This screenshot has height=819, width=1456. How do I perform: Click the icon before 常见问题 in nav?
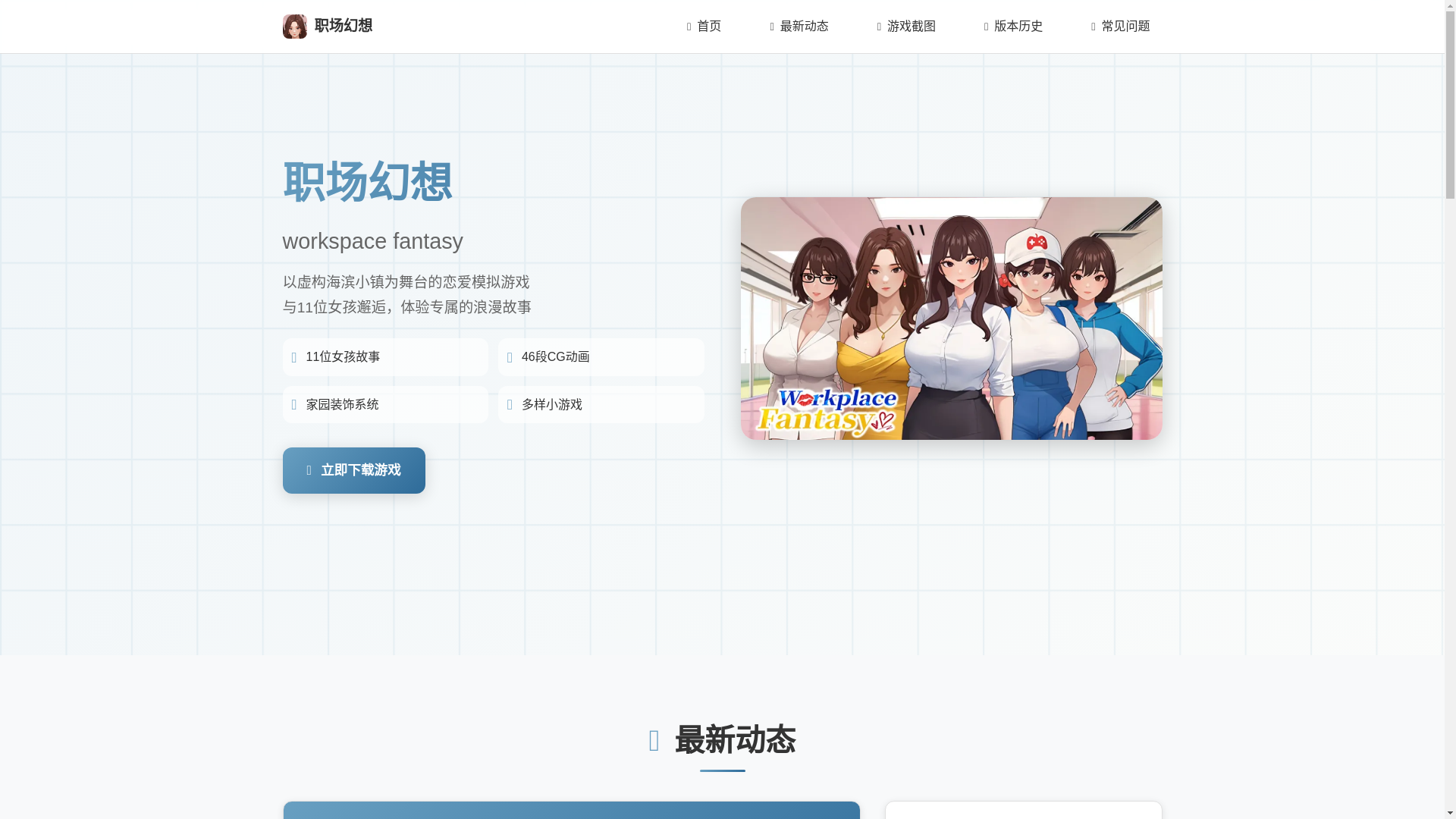pyautogui.click(x=1094, y=27)
